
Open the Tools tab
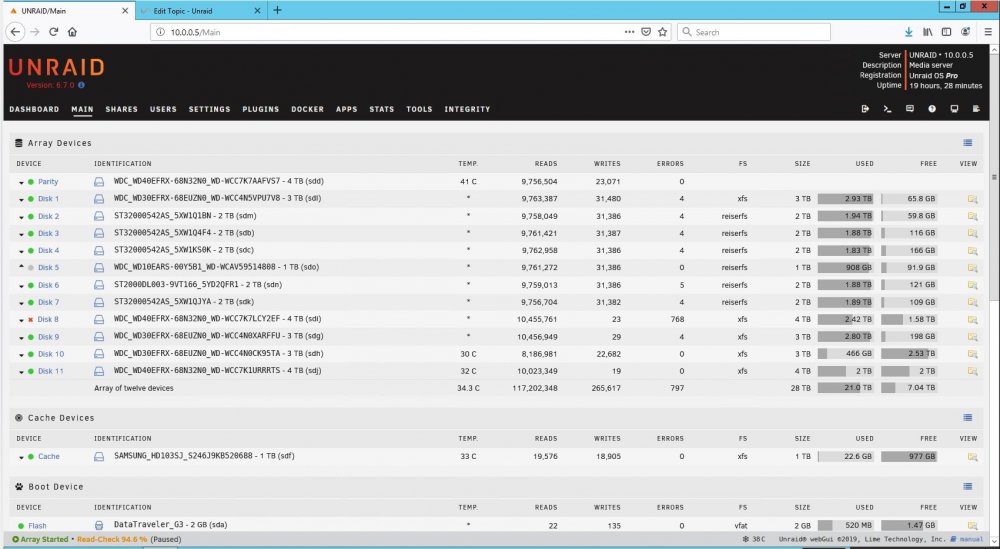click(x=419, y=109)
